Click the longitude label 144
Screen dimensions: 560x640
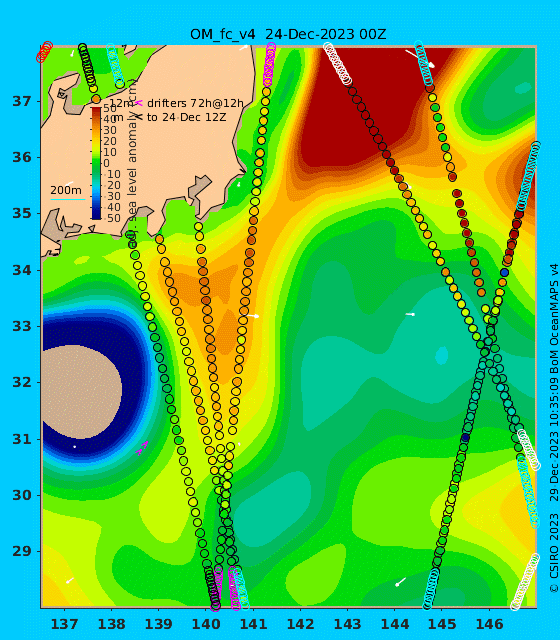(x=395, y=624)
